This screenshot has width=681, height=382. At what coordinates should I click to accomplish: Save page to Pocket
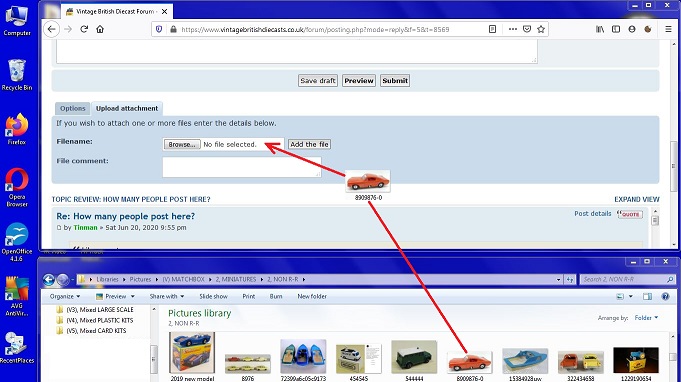pyautogui.click(x=527, y=29)
